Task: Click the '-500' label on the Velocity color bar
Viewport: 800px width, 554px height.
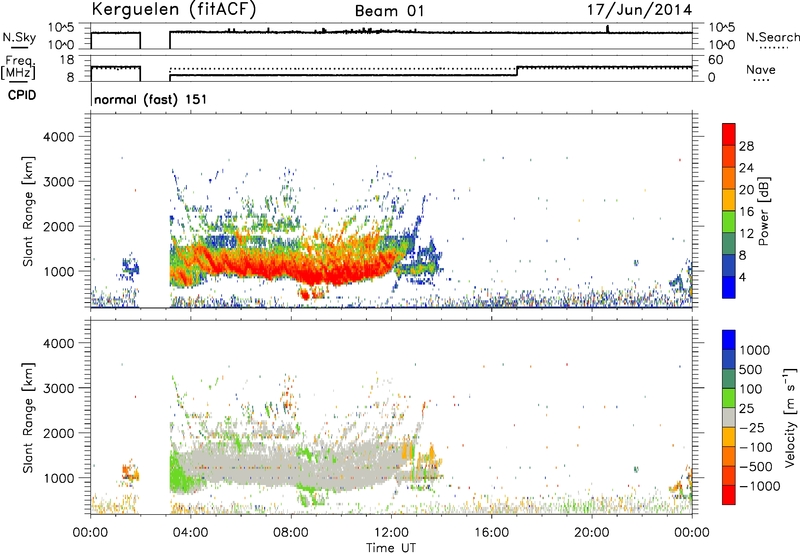Action: pos(756,466)
